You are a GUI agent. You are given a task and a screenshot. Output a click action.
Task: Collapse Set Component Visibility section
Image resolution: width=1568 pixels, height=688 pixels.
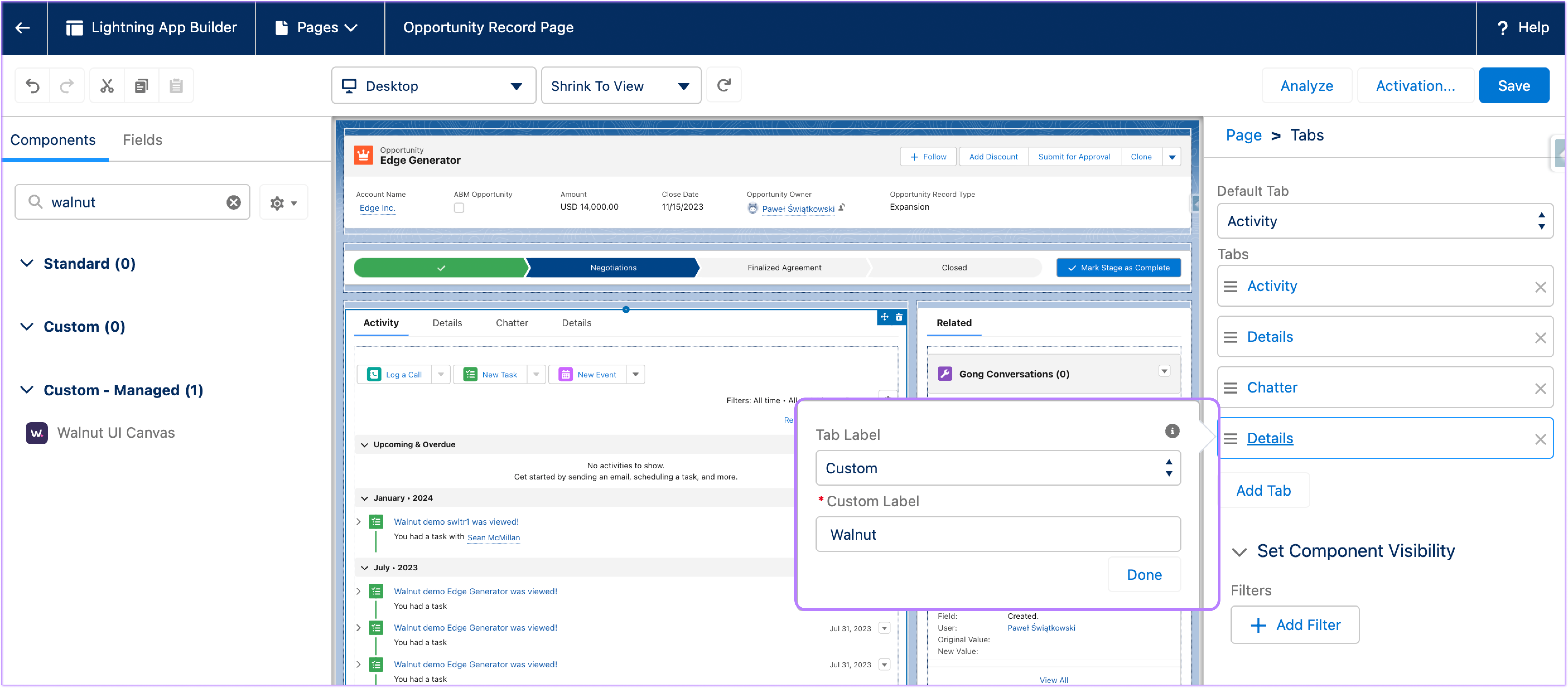[1239, 552]
